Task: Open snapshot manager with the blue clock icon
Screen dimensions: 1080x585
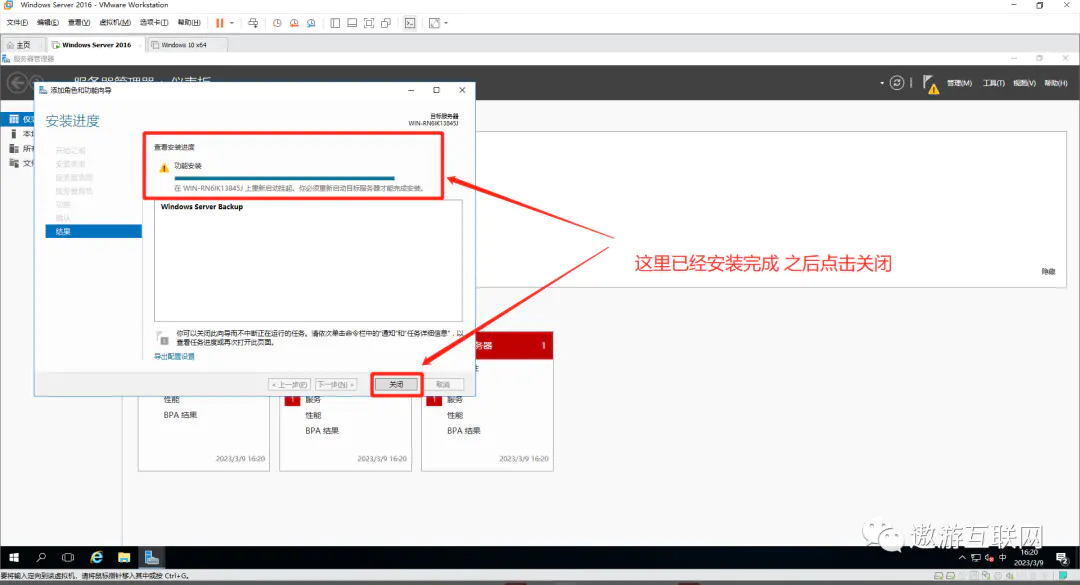Action: coord(311,23)
